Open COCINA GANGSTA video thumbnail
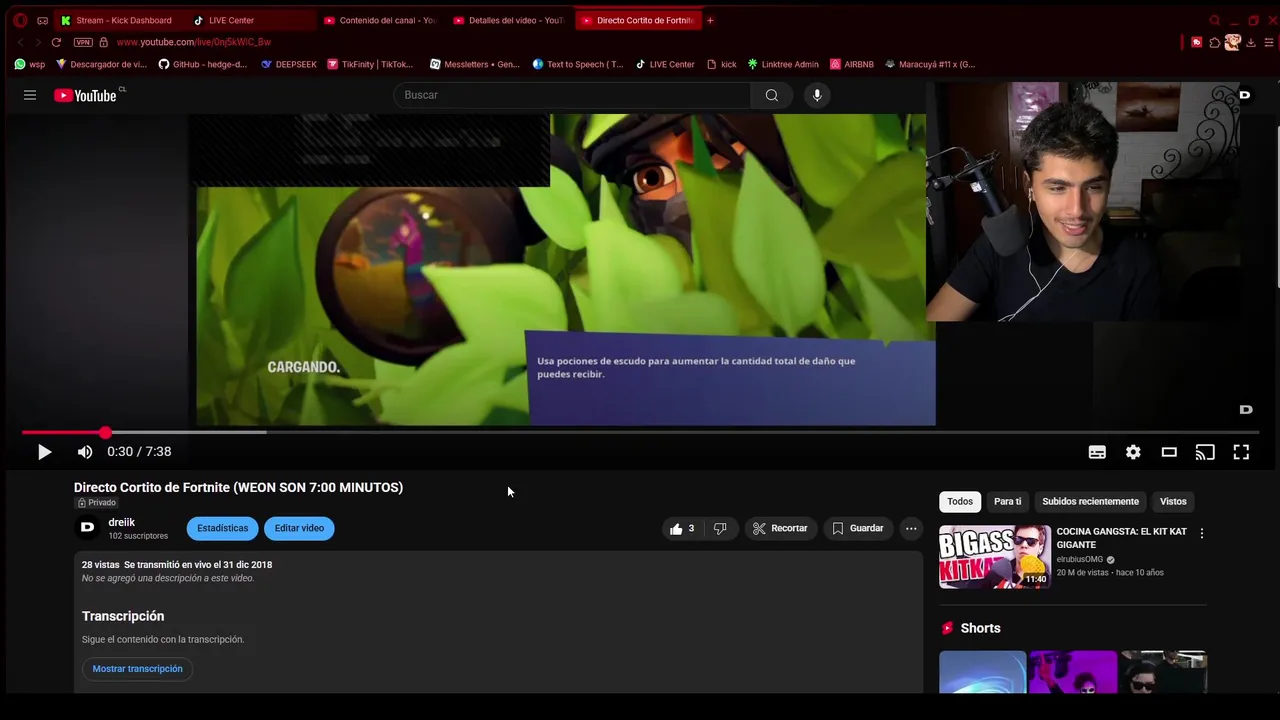The height and width of the screenshot is (720, 1280). coord(995,557)
